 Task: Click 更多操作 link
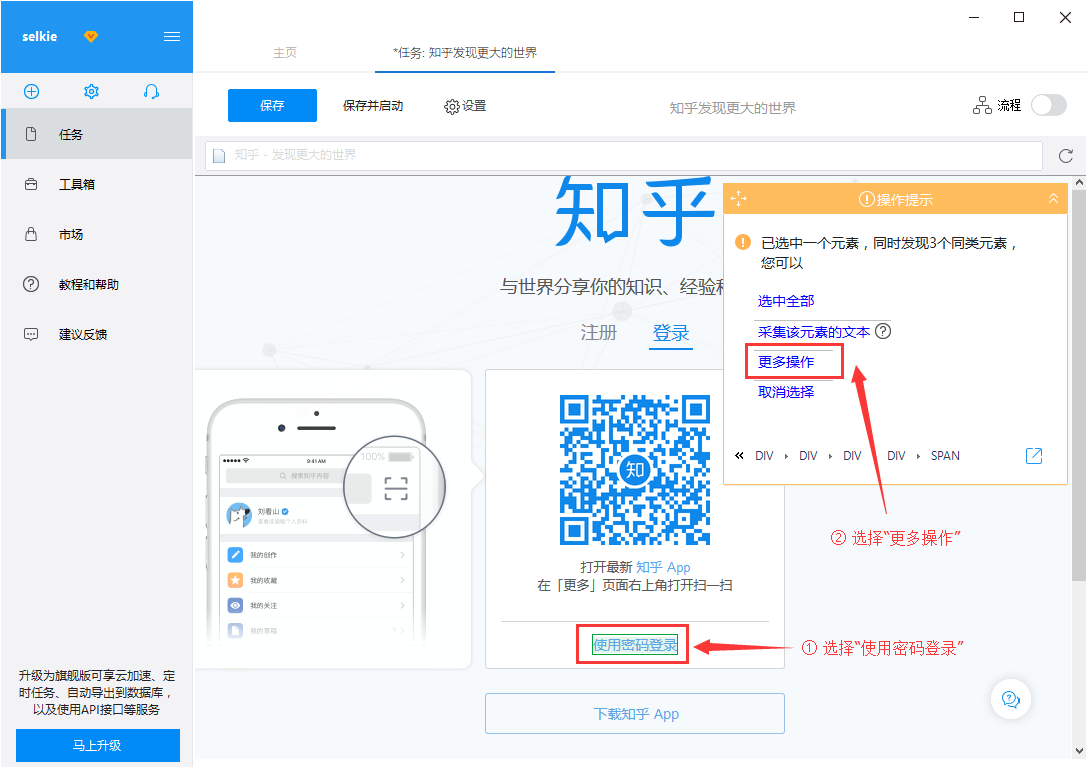785,362
